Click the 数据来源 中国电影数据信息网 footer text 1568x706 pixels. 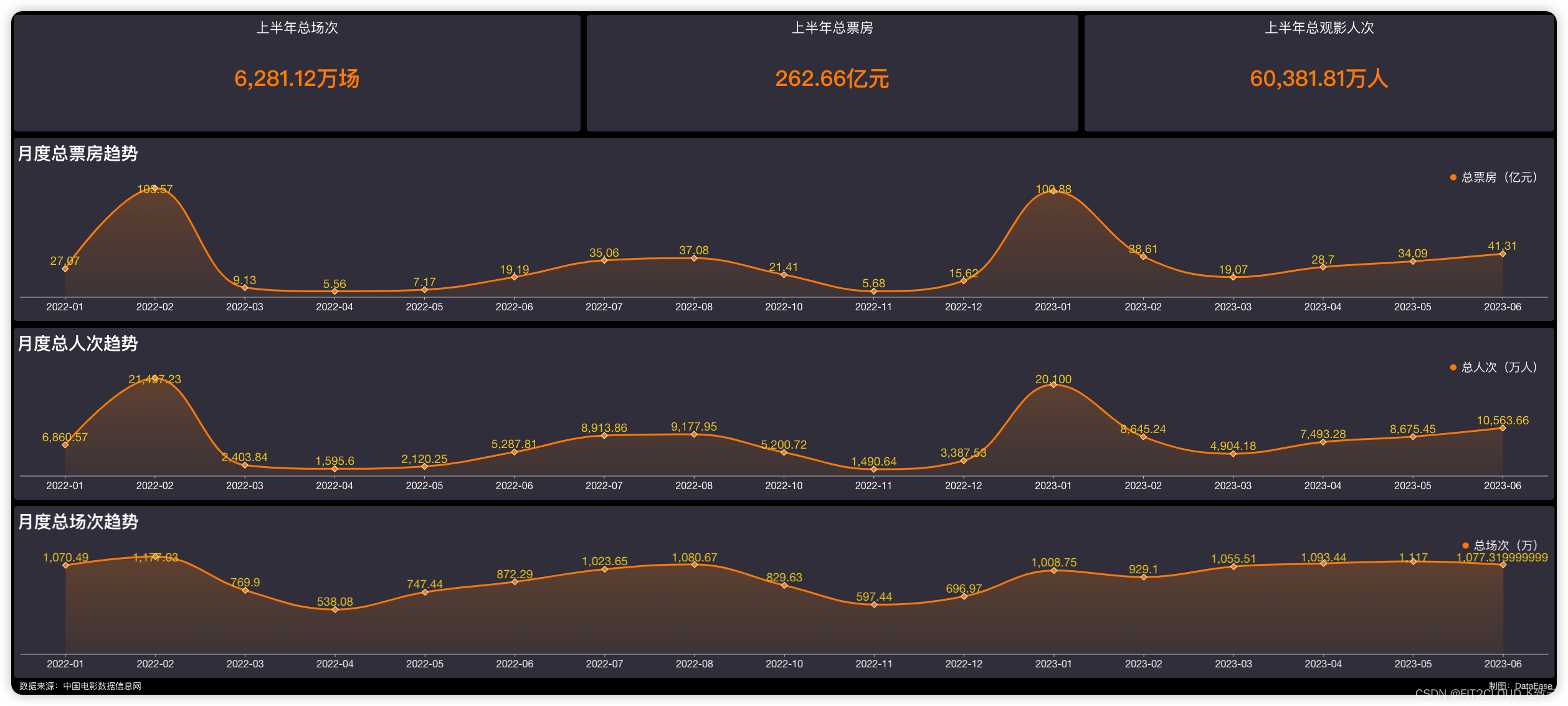pos(80,686)
